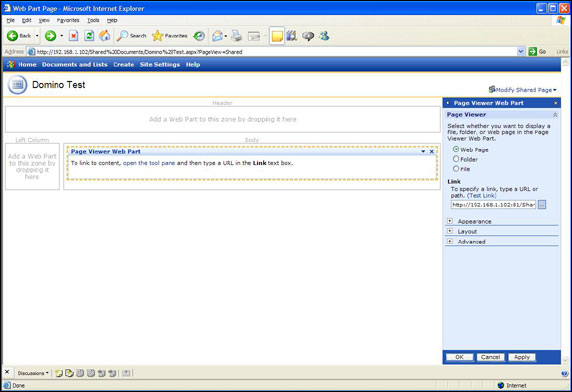Close the Discussions toolbar with X
The image size is (572, 392).
point(7,372)
